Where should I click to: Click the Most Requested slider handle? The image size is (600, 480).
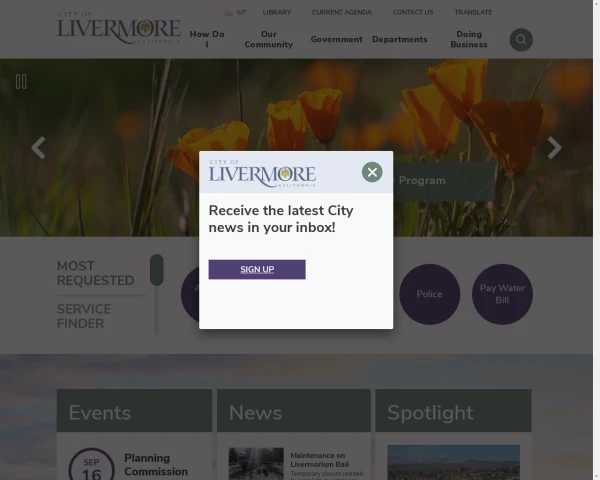click(x=157, y=270)
